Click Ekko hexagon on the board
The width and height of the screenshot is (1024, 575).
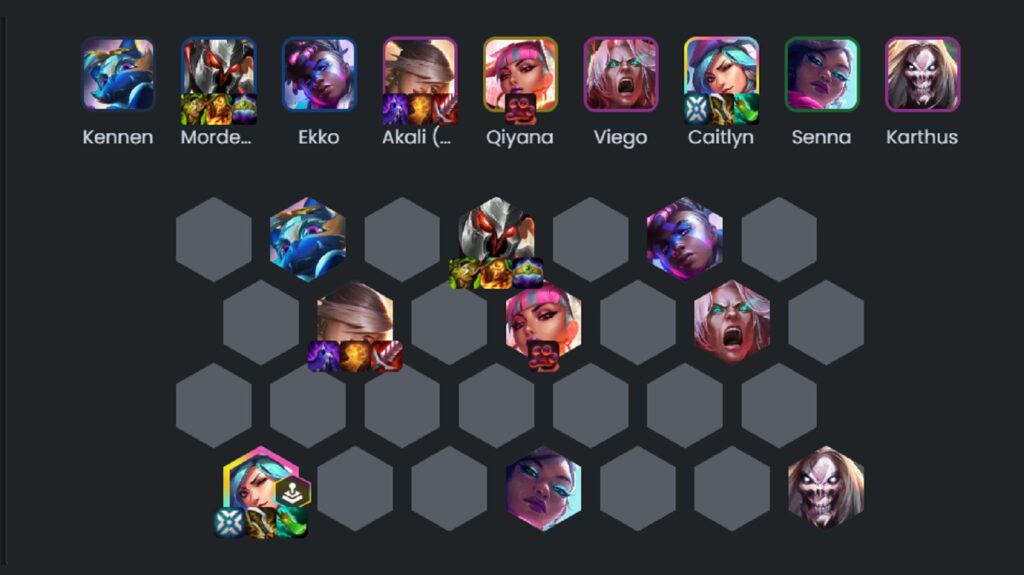684,239
